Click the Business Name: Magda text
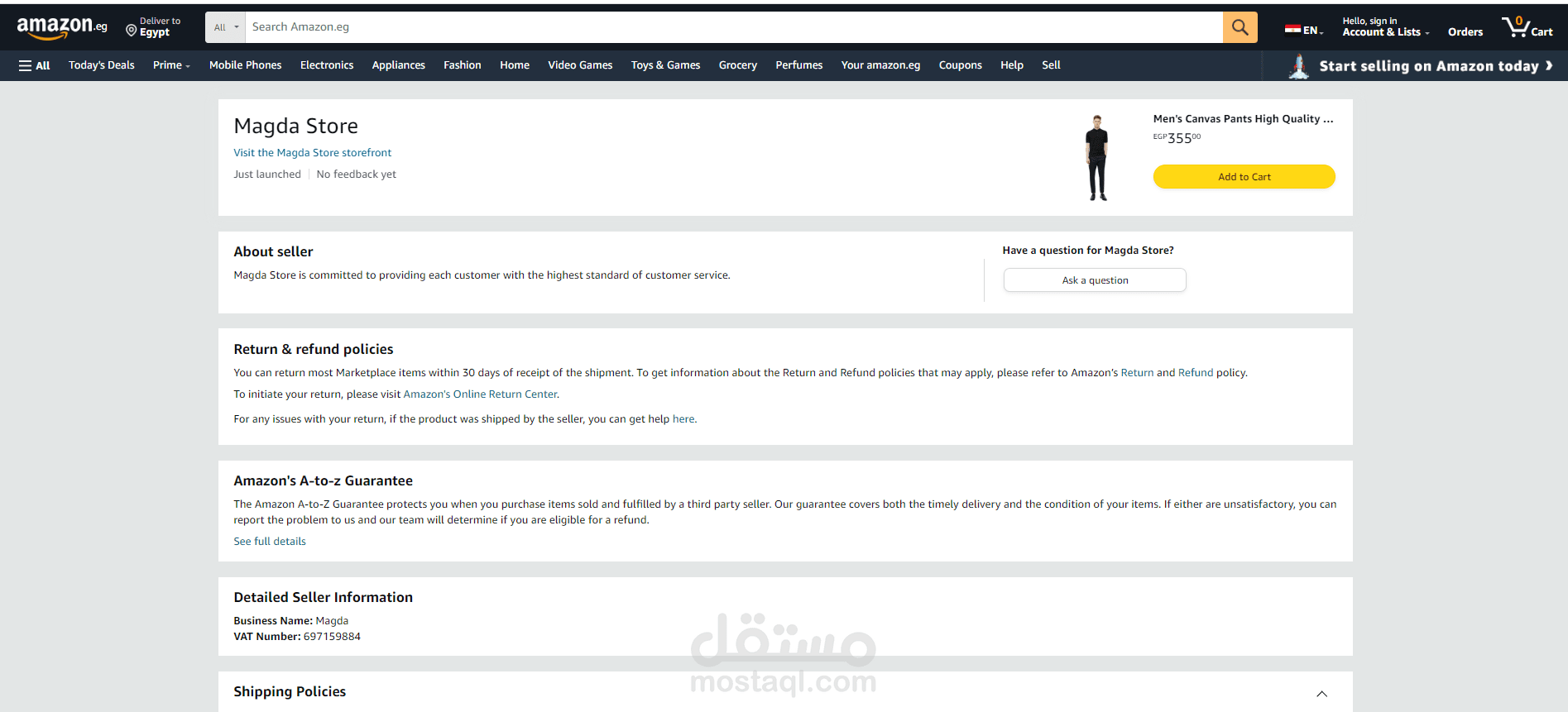The width and height of the screenshot is (1568, 712). tap(291, 621)
